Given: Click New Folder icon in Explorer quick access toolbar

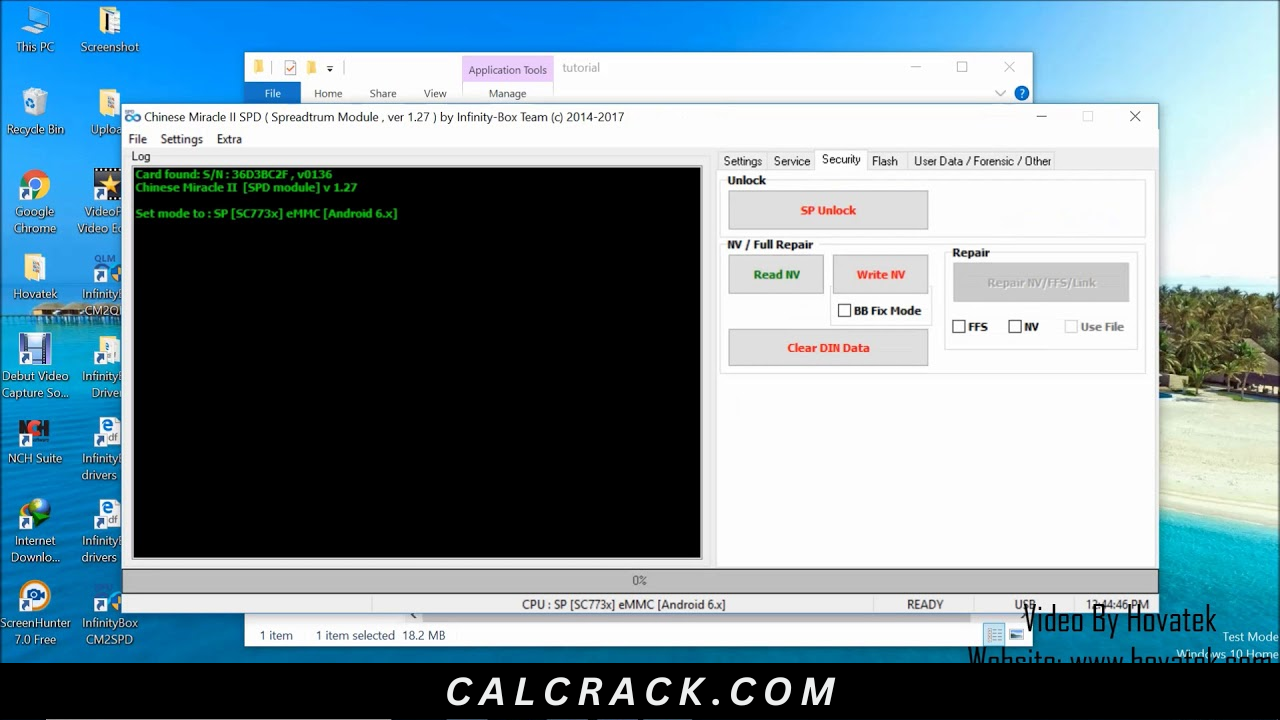Looking at the screenshot, I should 311,68.
